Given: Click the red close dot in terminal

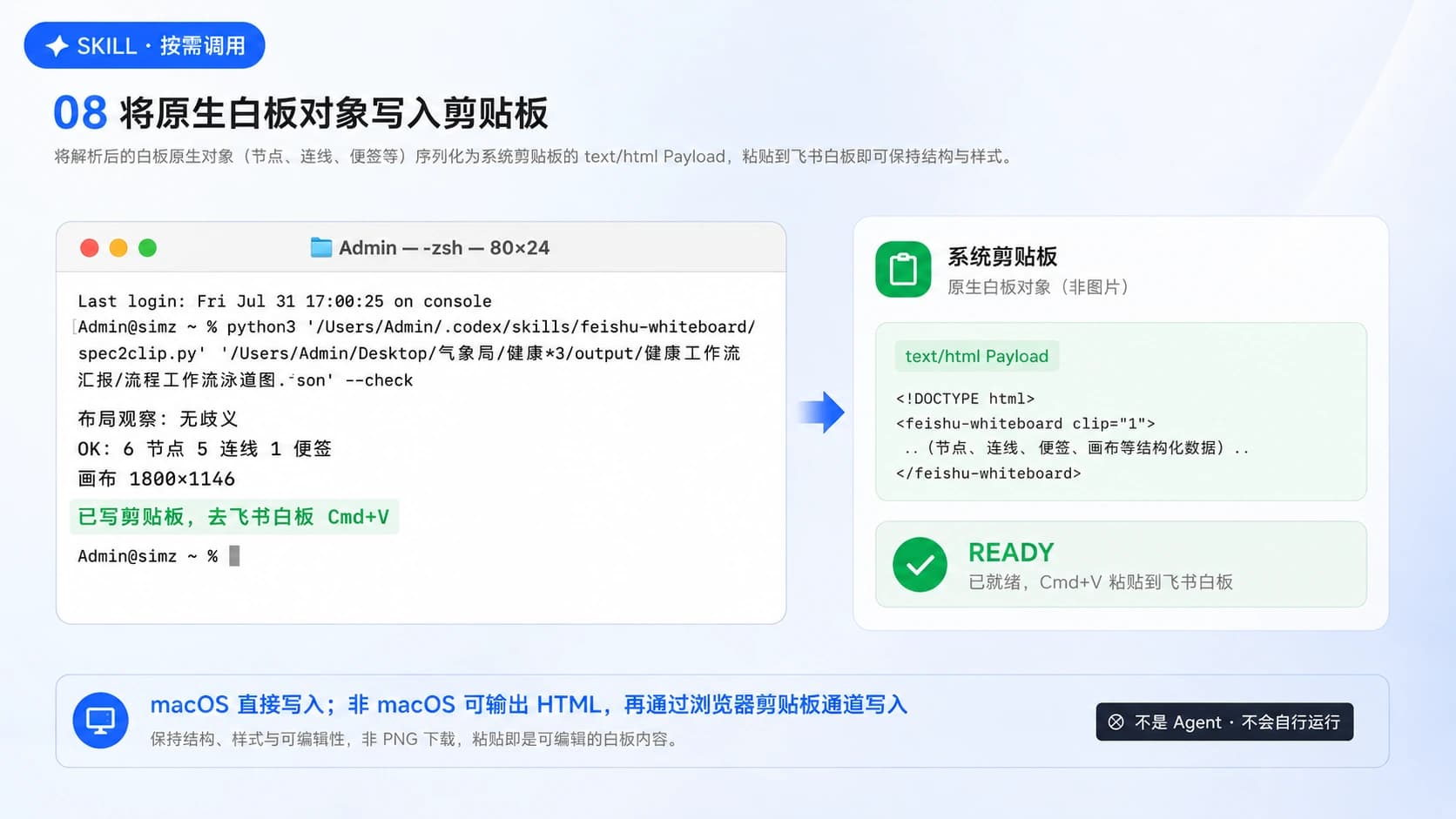Looking at the screenshot, I should [89, 248].
